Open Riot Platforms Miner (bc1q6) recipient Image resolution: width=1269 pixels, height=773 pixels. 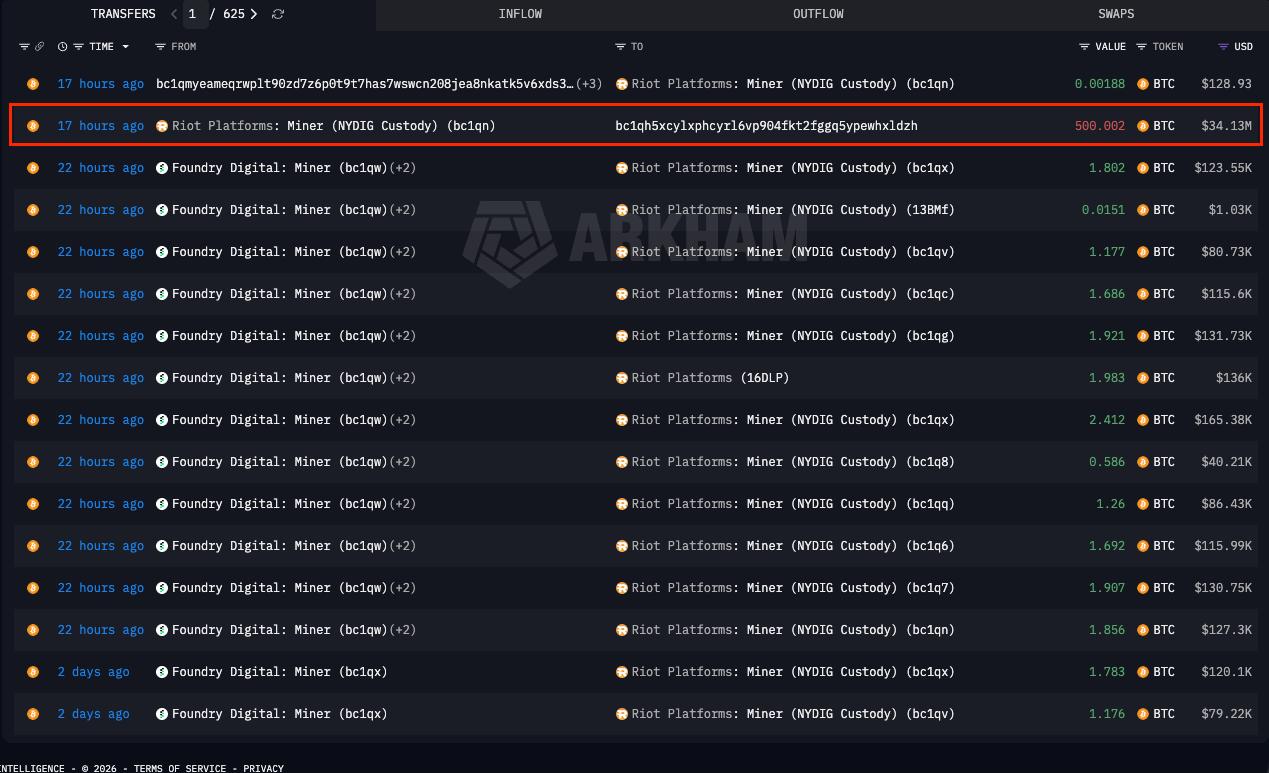793,546
